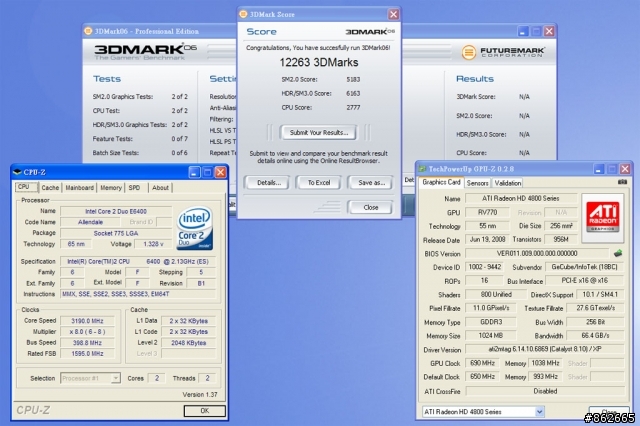The height and width of the screenshot is (426, 640).
Task: Click the Memory Type value GDDR3
Action: [491, 322]
